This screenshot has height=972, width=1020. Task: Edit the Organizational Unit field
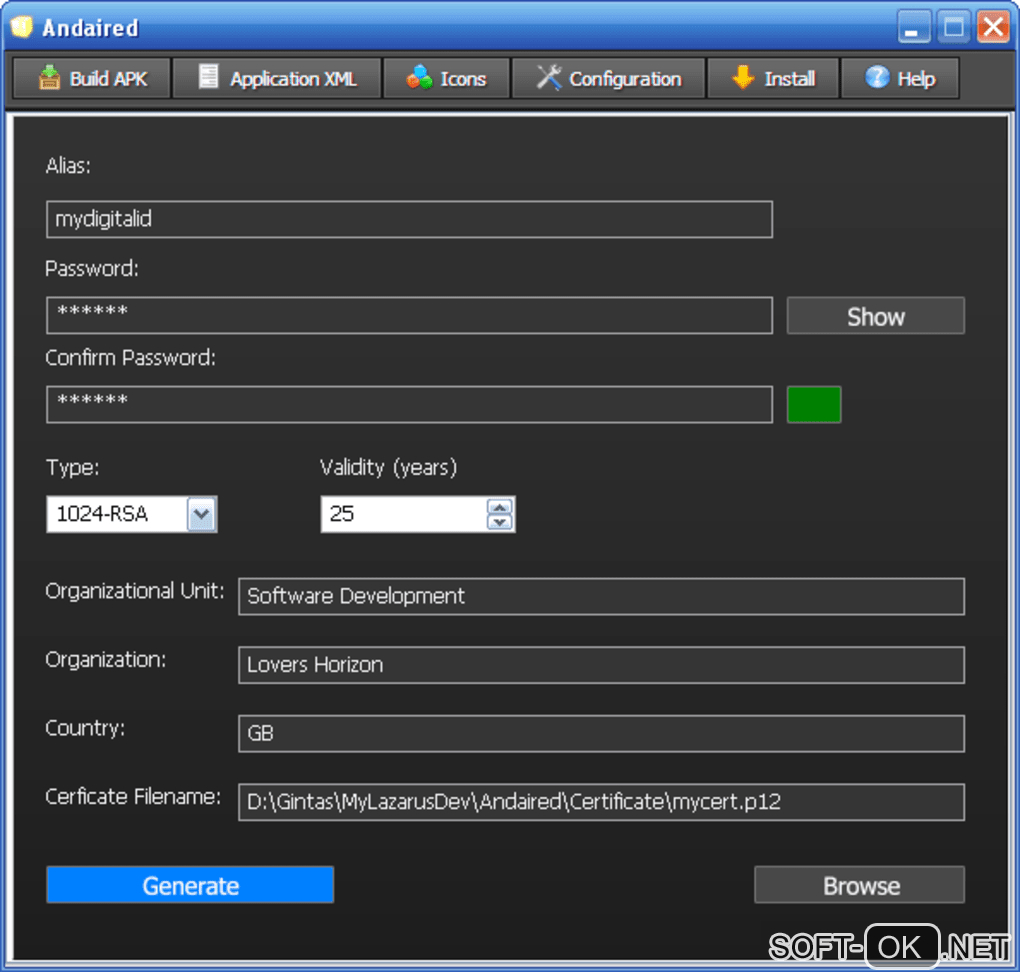pyautogui.click(x=601, y=597)
